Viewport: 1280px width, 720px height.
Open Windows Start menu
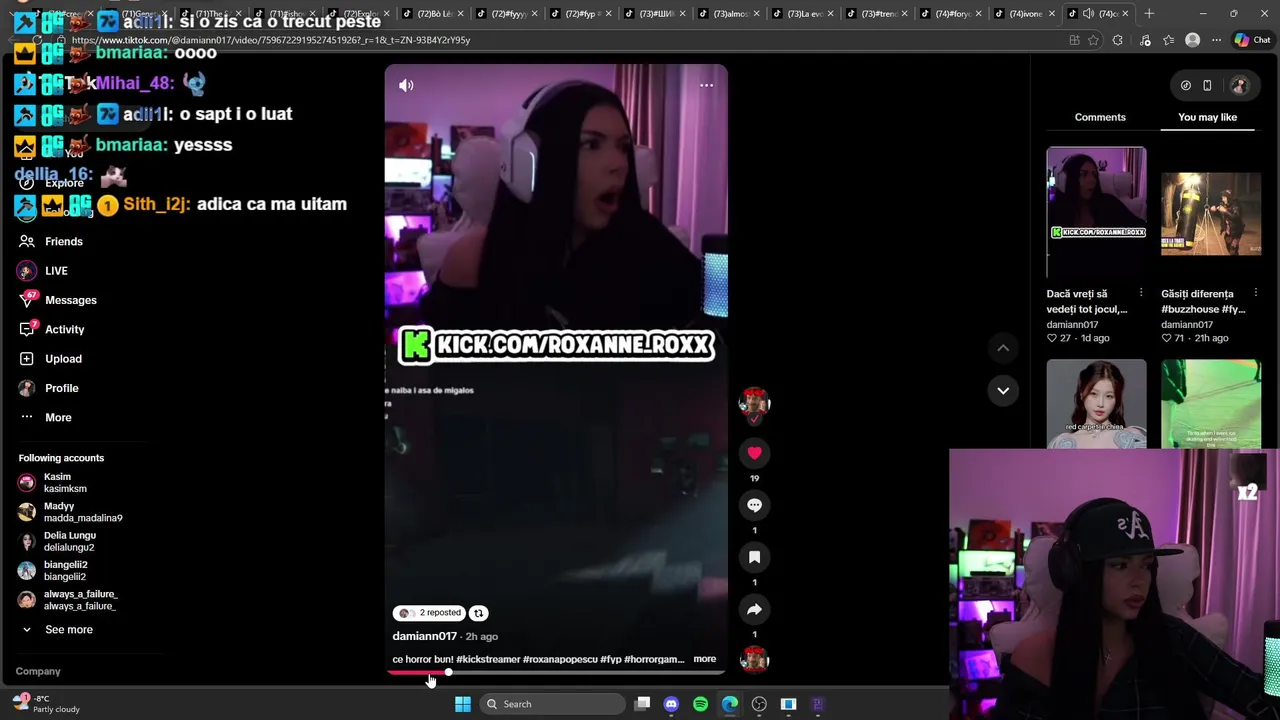coord(462,704)
